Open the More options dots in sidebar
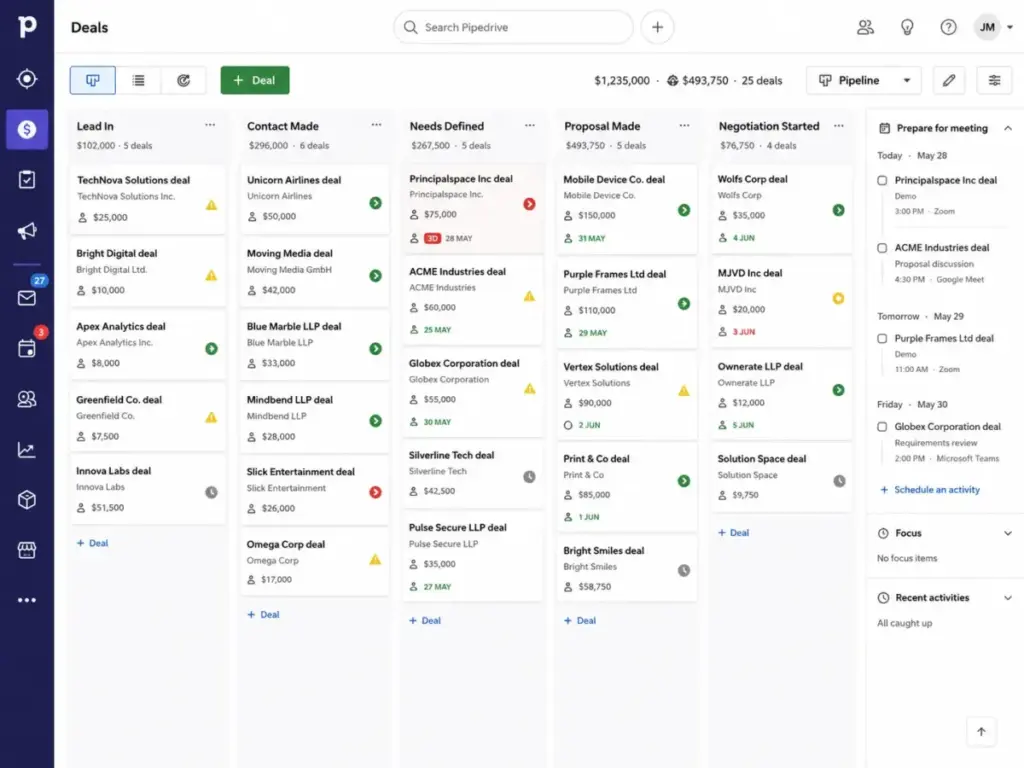 [27, 600]
